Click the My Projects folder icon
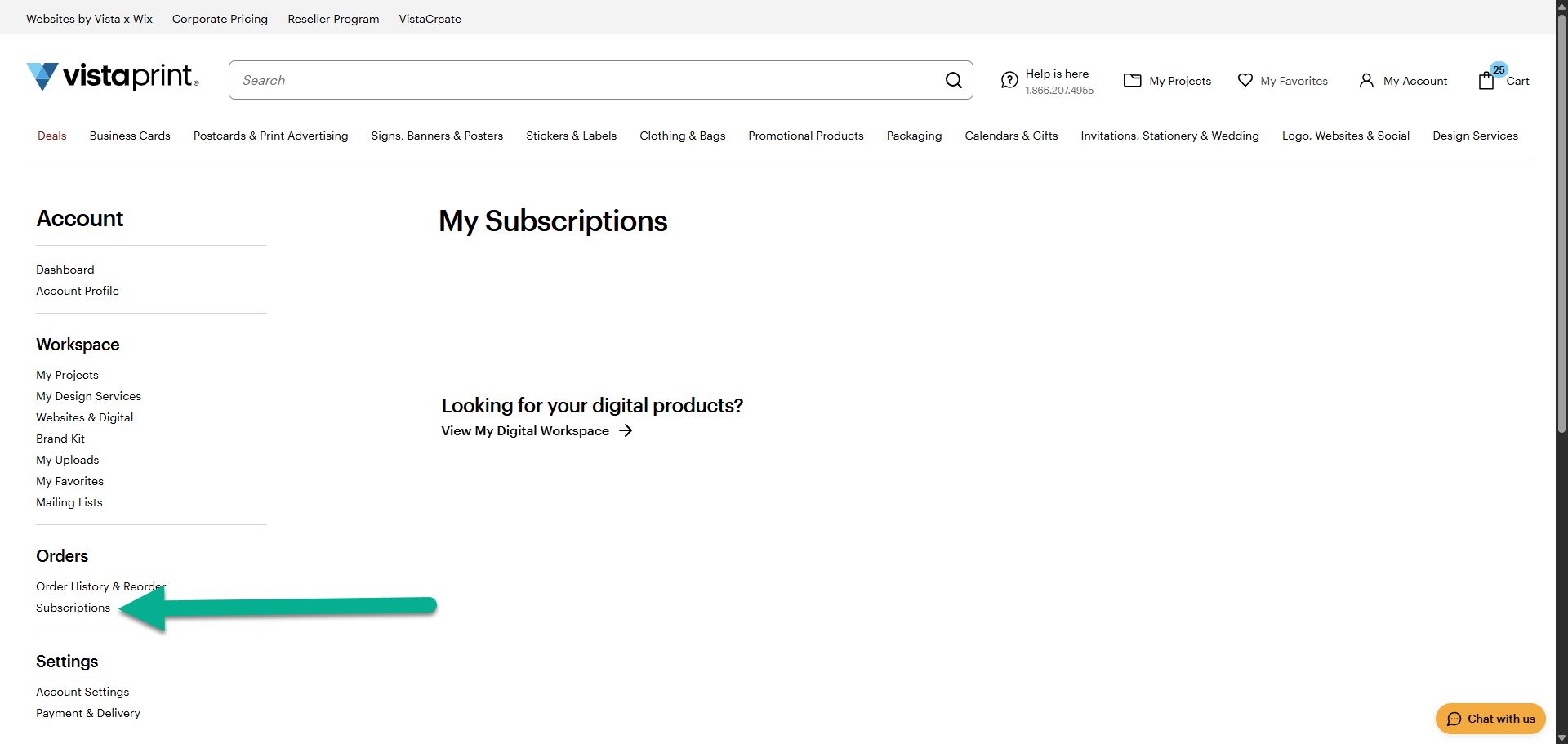 click(1132, 80)
